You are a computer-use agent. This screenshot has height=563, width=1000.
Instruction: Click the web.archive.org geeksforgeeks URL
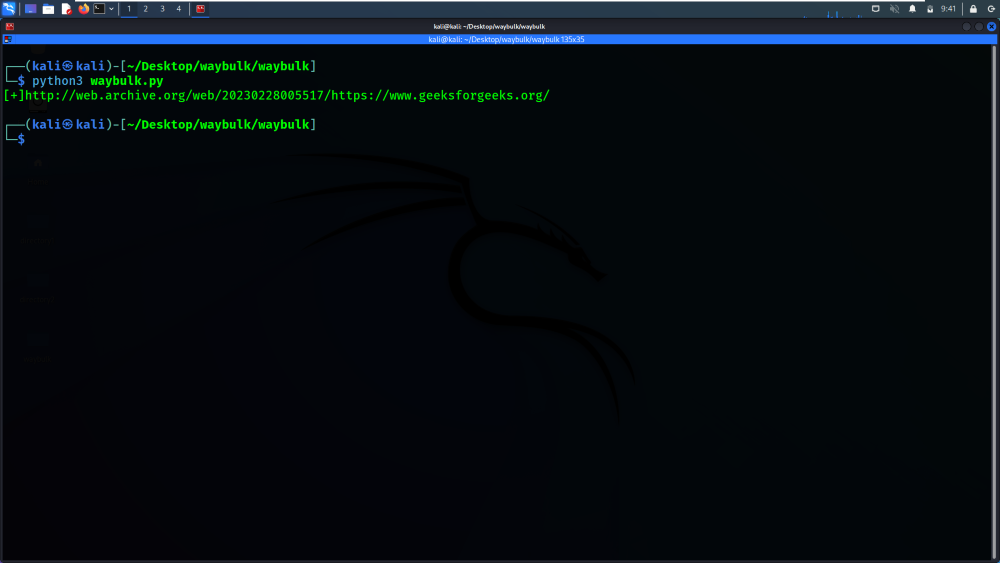287,96
